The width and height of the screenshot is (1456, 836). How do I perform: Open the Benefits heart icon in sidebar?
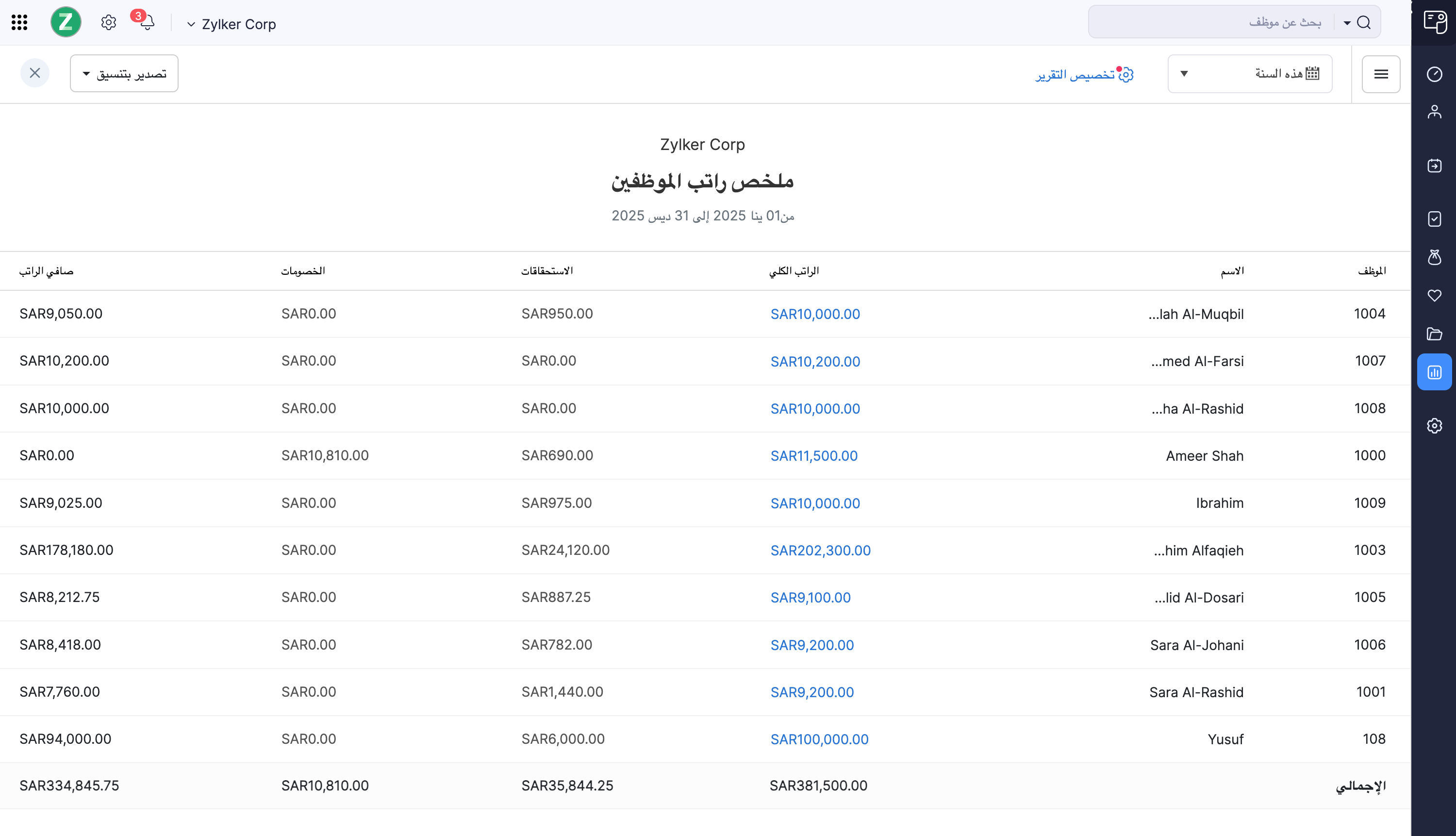pos(1435,295)
